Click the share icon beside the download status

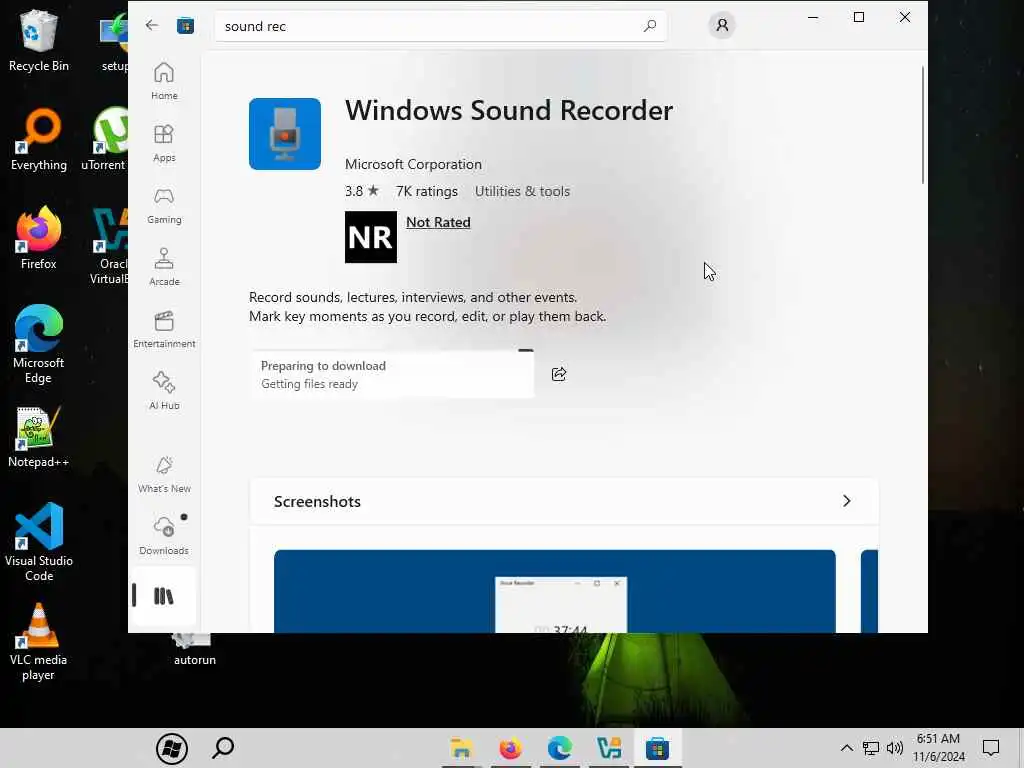[559, 374]
